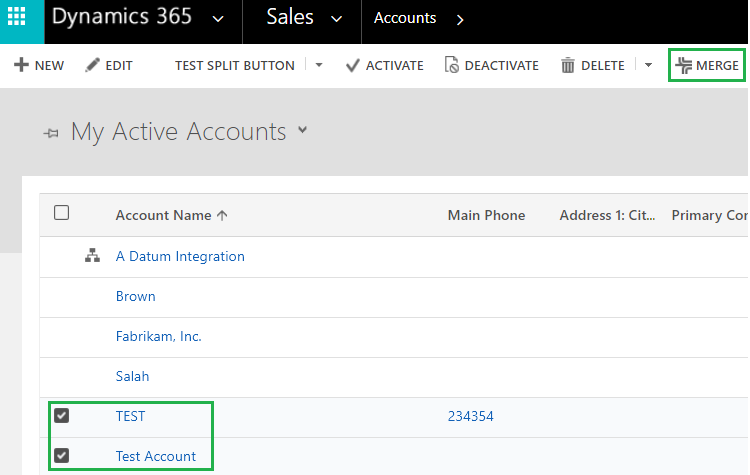This screenshot has height=475, width=750.
Task: Open hierarchy icon for A Datum Integration
Action: (92, 255)
